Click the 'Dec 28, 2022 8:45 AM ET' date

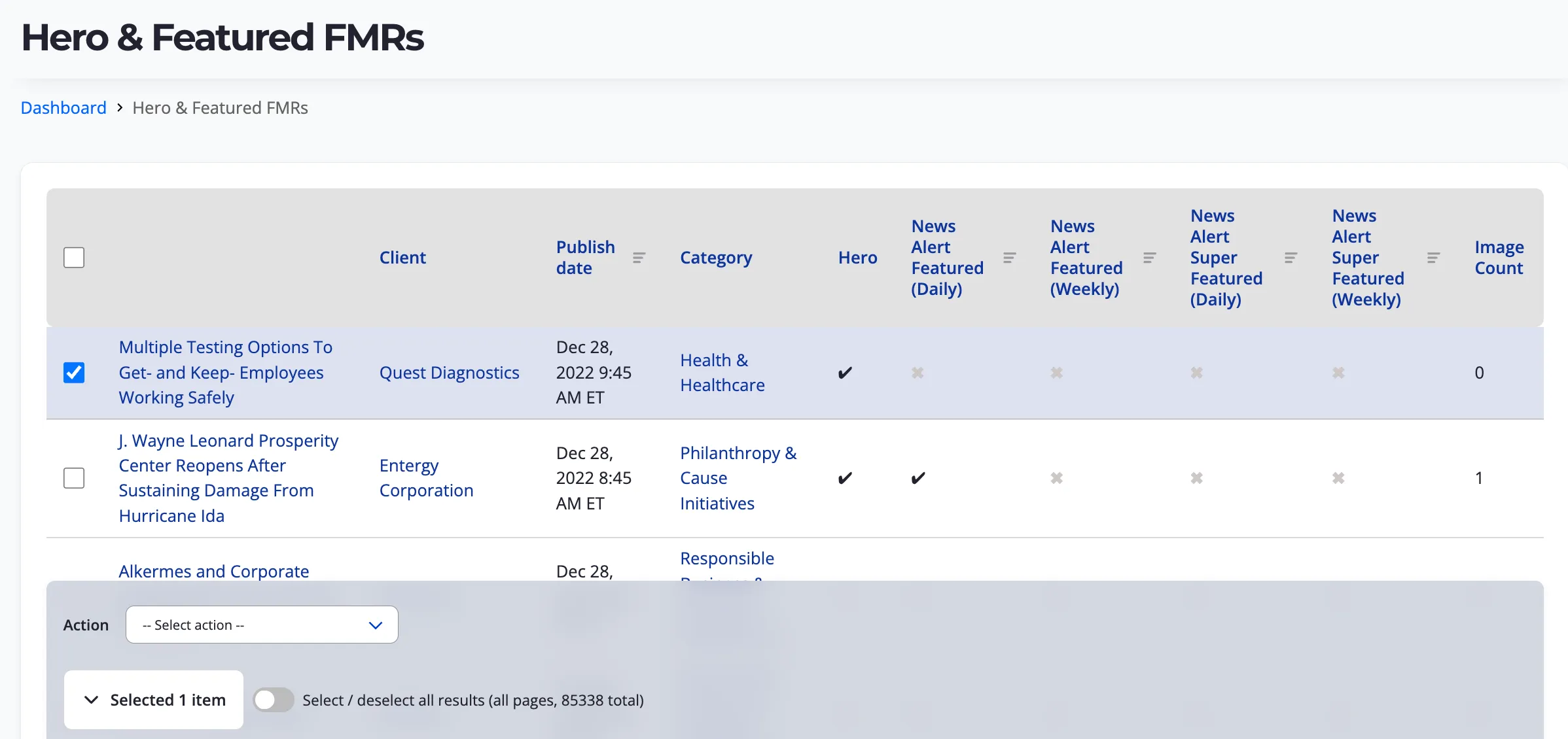(594, 478)
